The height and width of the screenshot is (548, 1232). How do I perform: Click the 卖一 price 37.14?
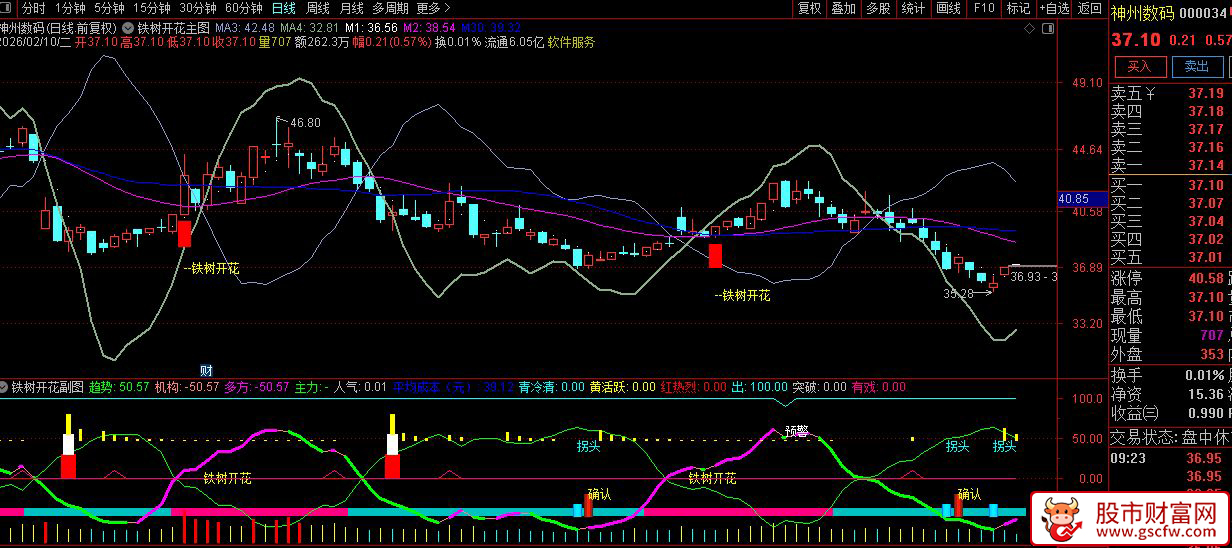[x=1206, y=165]
